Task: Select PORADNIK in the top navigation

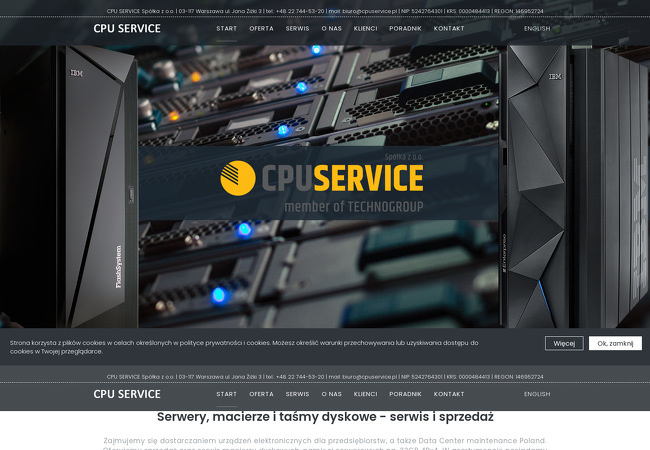Action: pyautogui.click(x=405, y=29)
